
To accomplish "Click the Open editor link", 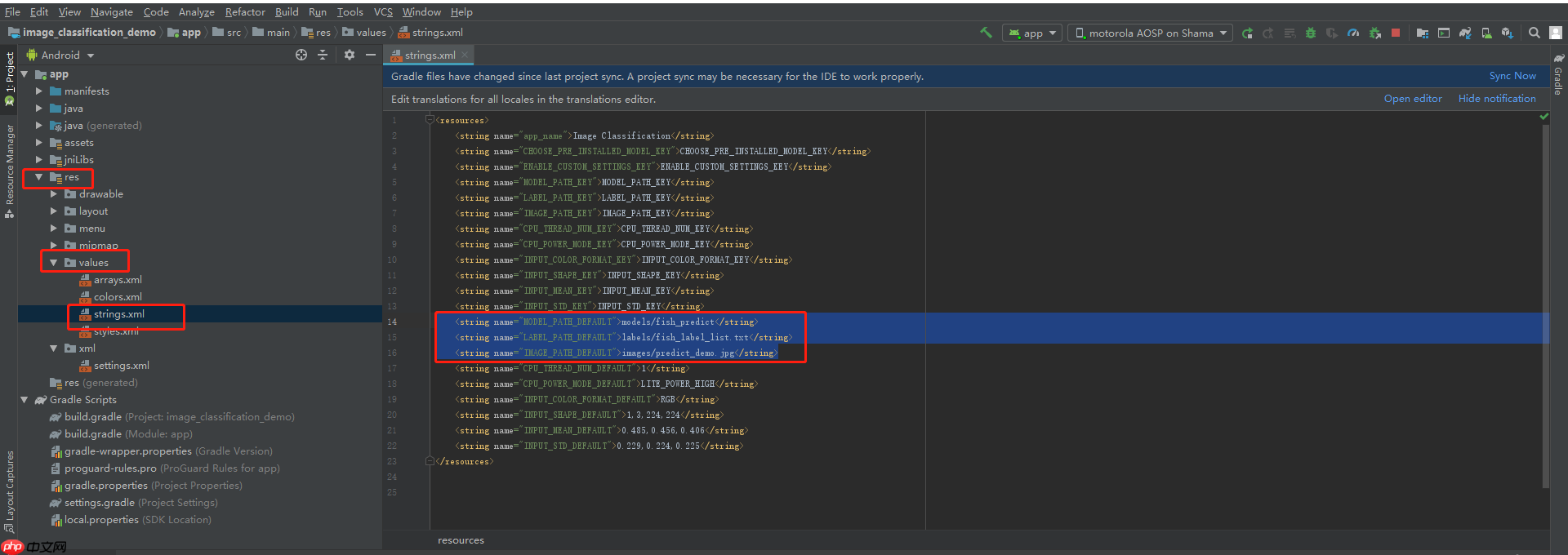I will coord(1412,99).
